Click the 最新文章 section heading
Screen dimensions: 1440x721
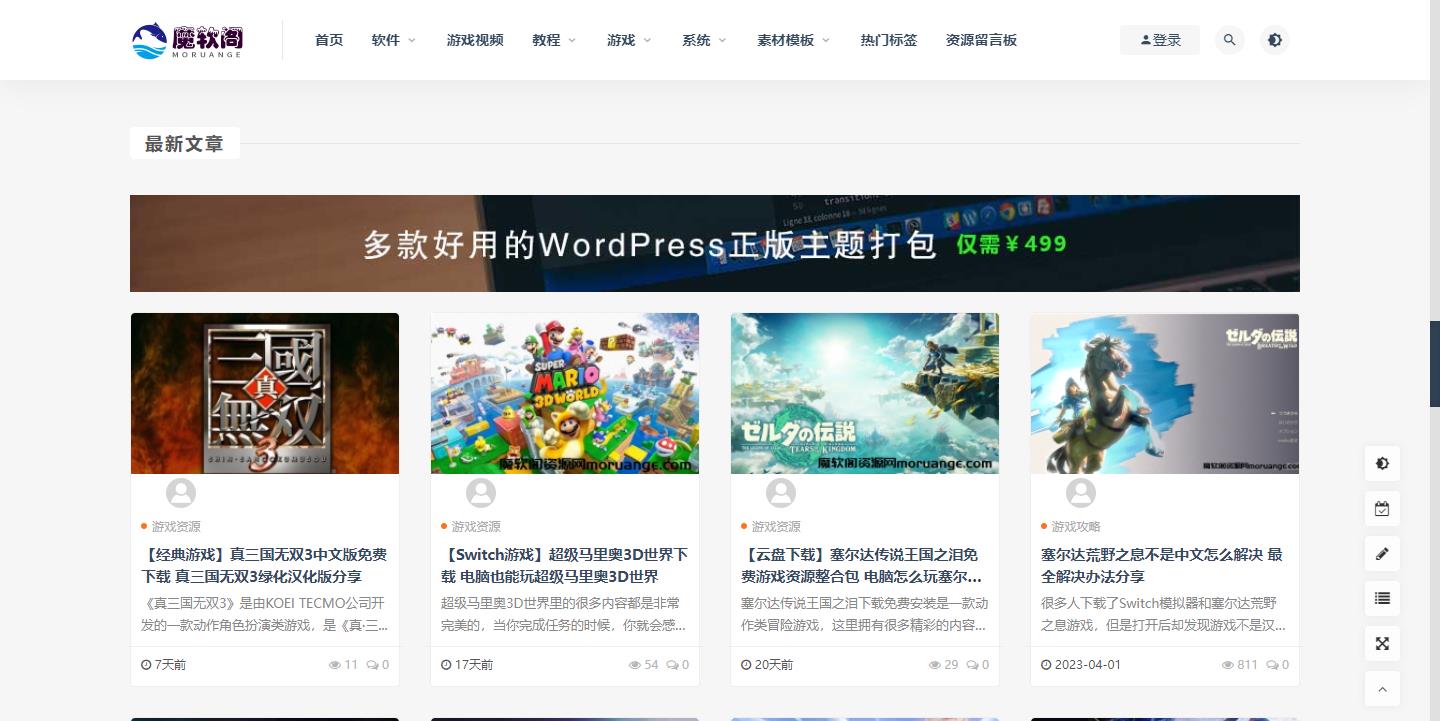point(184,144)
